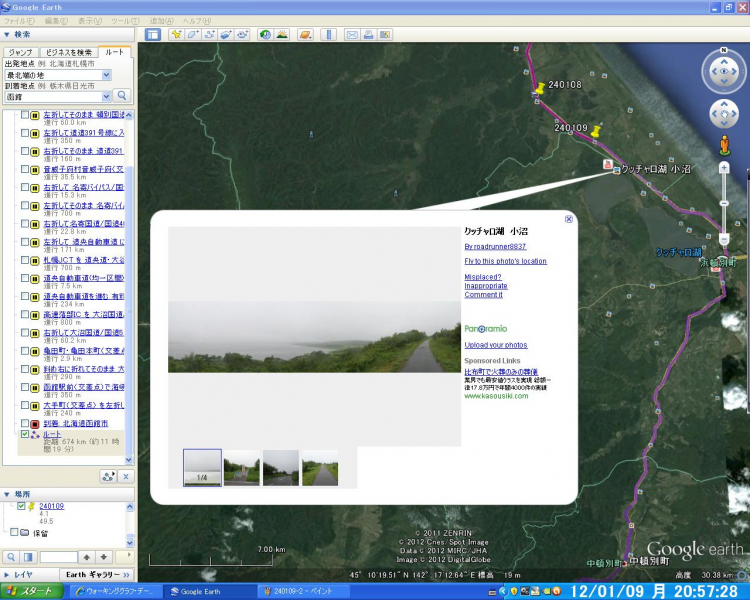Check the 札幌JCT step checkbox
Image resolution: width=750 pixels, height=600 pixels.
[25, 260]
